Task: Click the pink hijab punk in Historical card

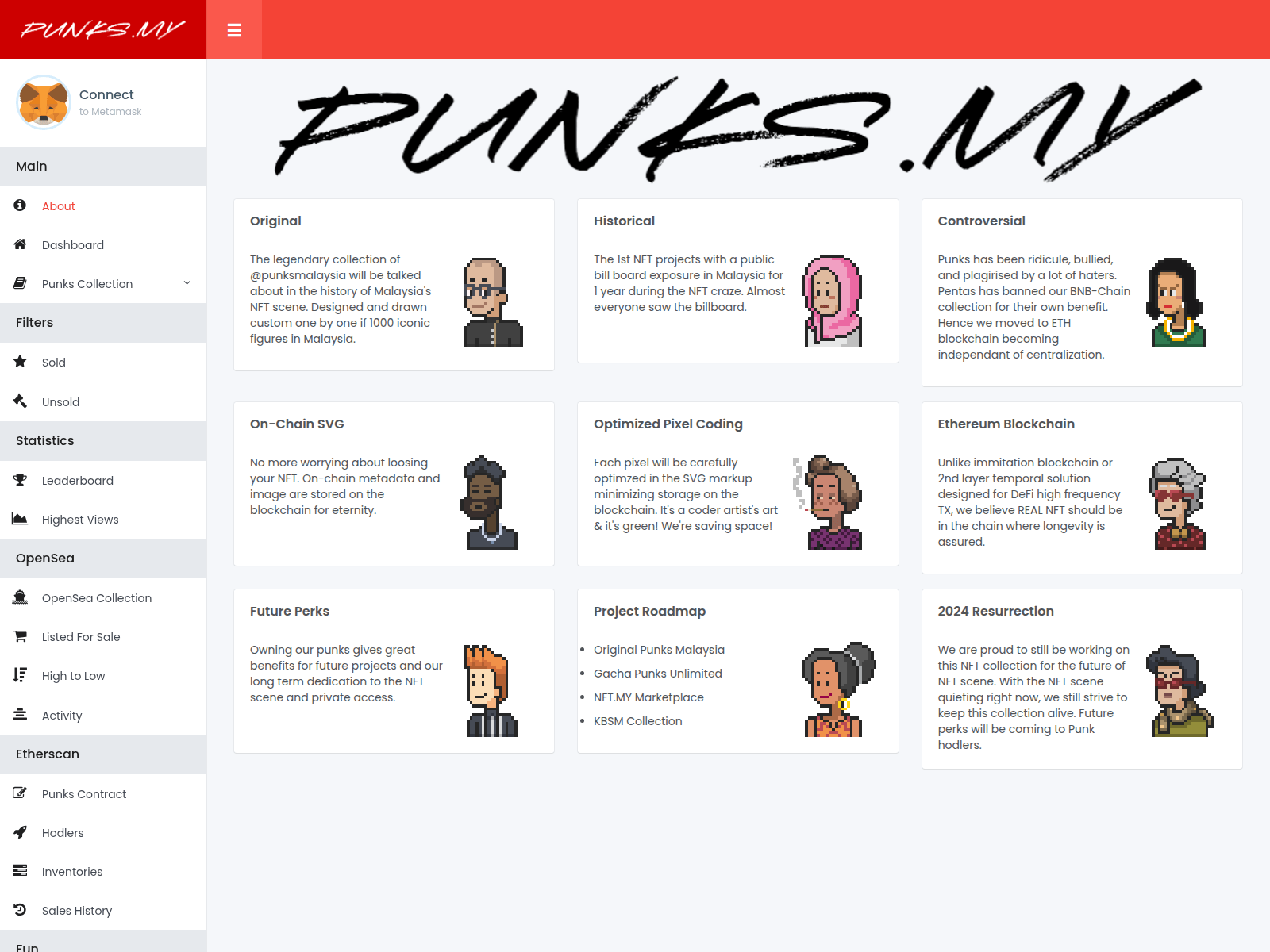Action: pos(833,301)
